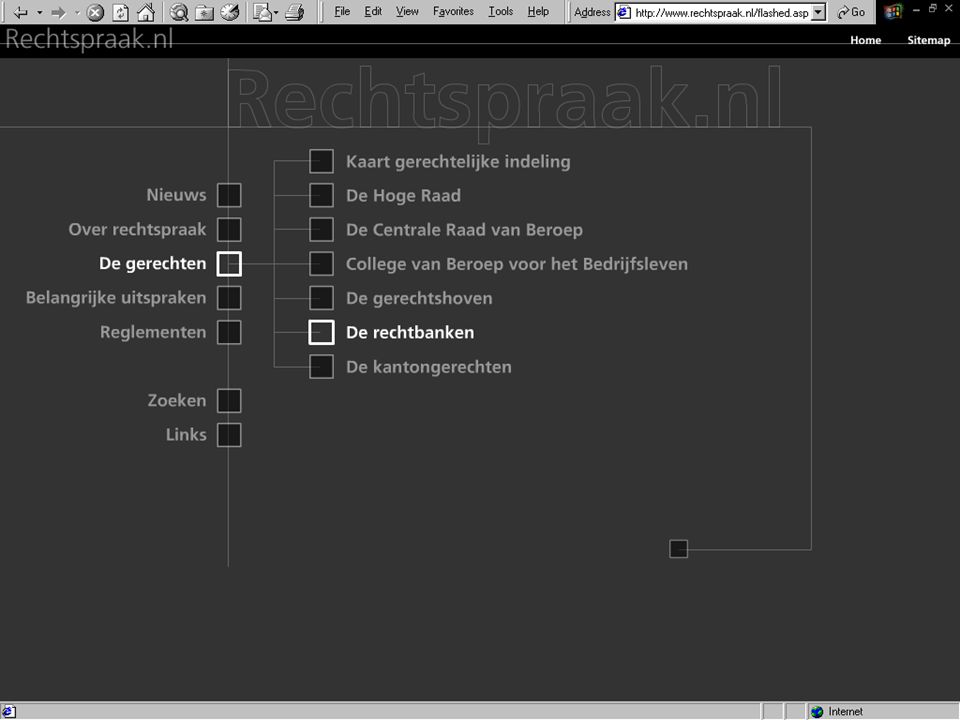Open the Home link in the header
Viewport: 960px width, 720px height.
click(x=865, y=40)
